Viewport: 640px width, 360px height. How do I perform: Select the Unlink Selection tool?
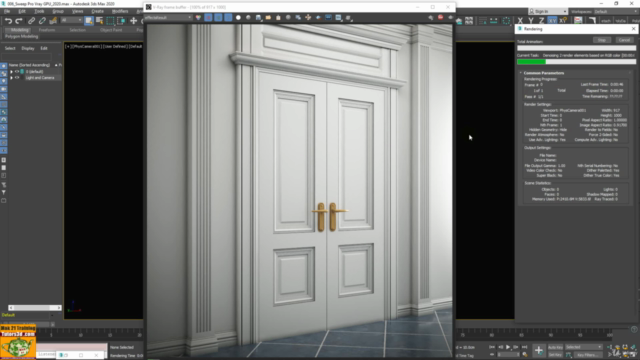point(42,20)
